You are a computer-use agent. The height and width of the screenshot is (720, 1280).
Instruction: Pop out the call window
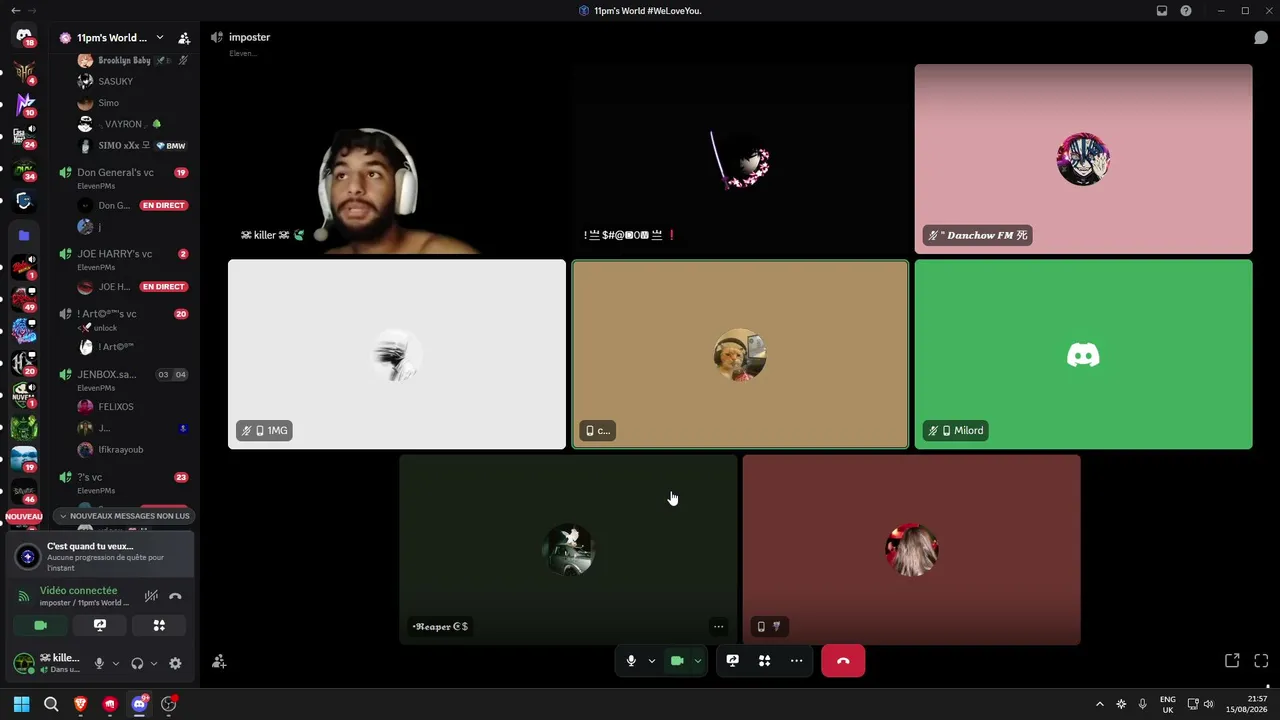pyautogui.click(x=1232, y=661)
